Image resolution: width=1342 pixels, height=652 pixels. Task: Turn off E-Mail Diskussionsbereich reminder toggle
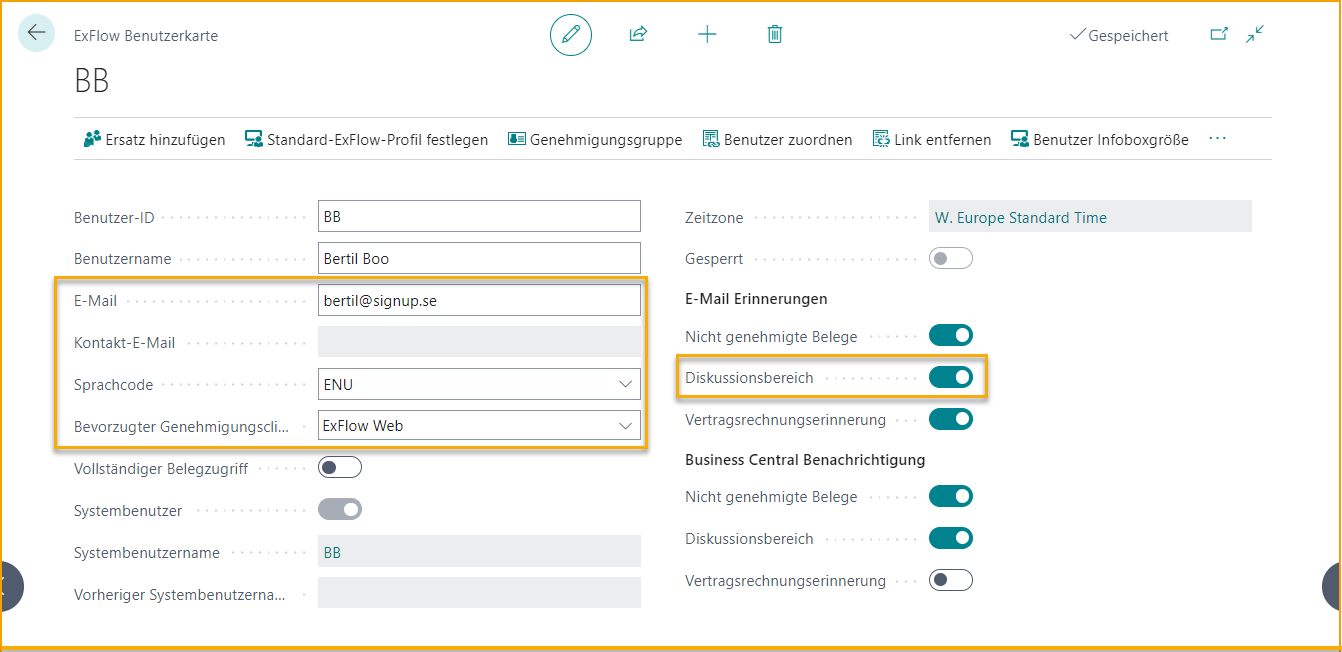point(950,378)
